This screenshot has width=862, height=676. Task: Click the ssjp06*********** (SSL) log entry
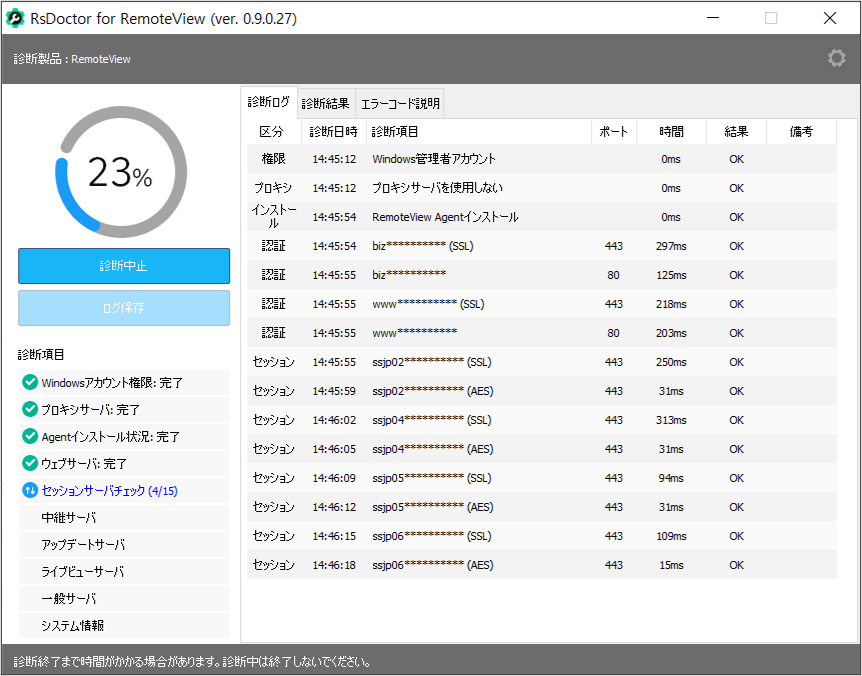pyautogui.click(x=541, y=536)
